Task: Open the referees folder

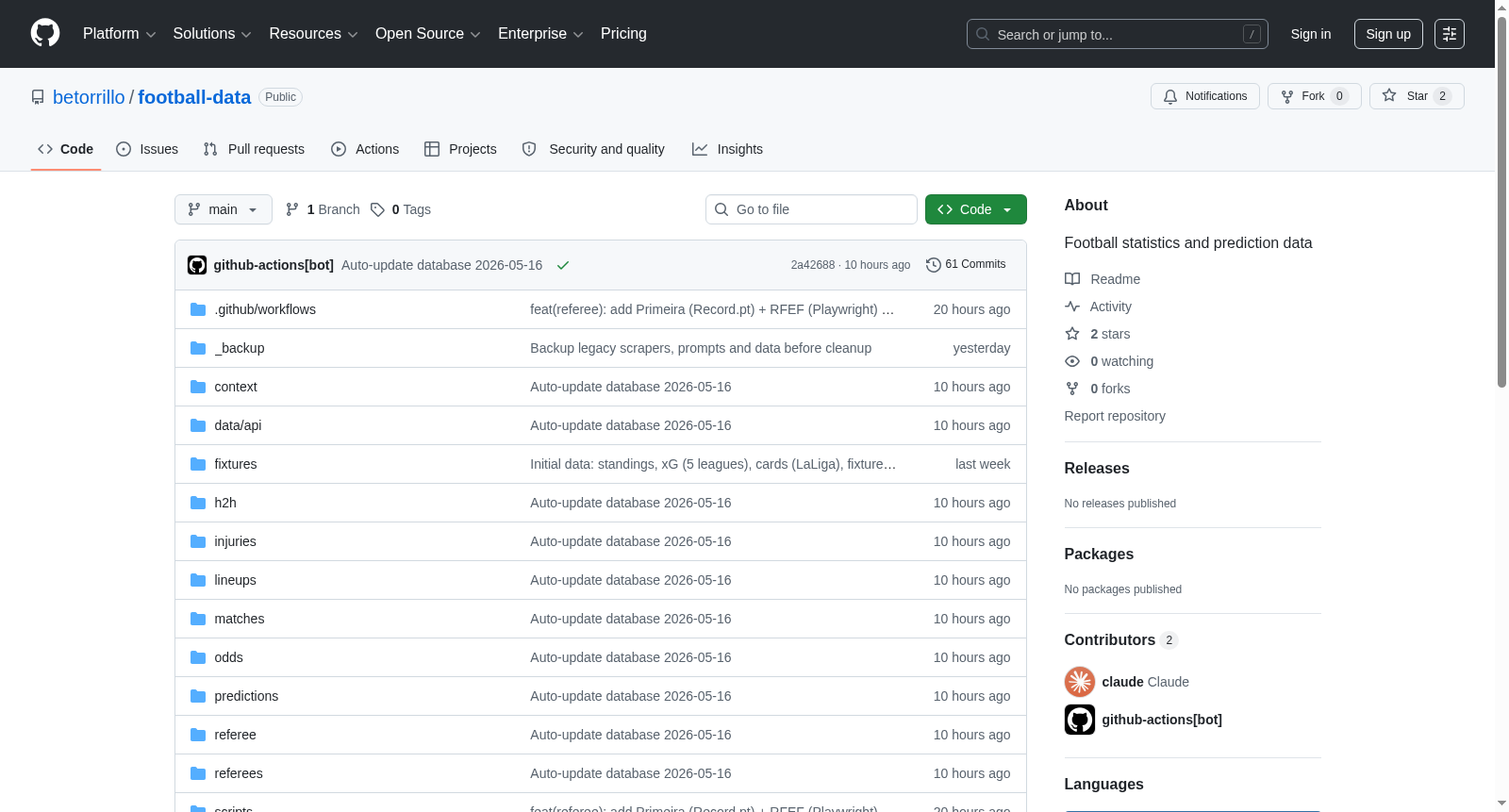Action: [239, 773]
